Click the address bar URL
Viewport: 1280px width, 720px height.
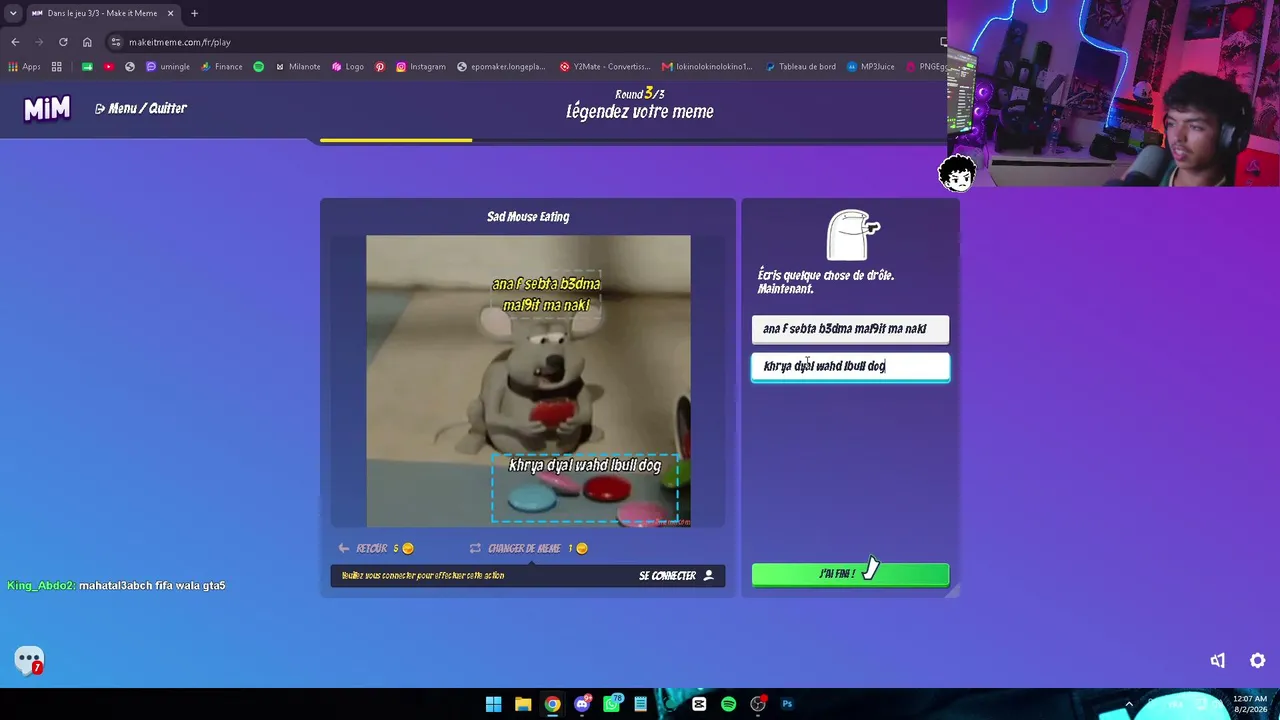(x=180, y=42)
